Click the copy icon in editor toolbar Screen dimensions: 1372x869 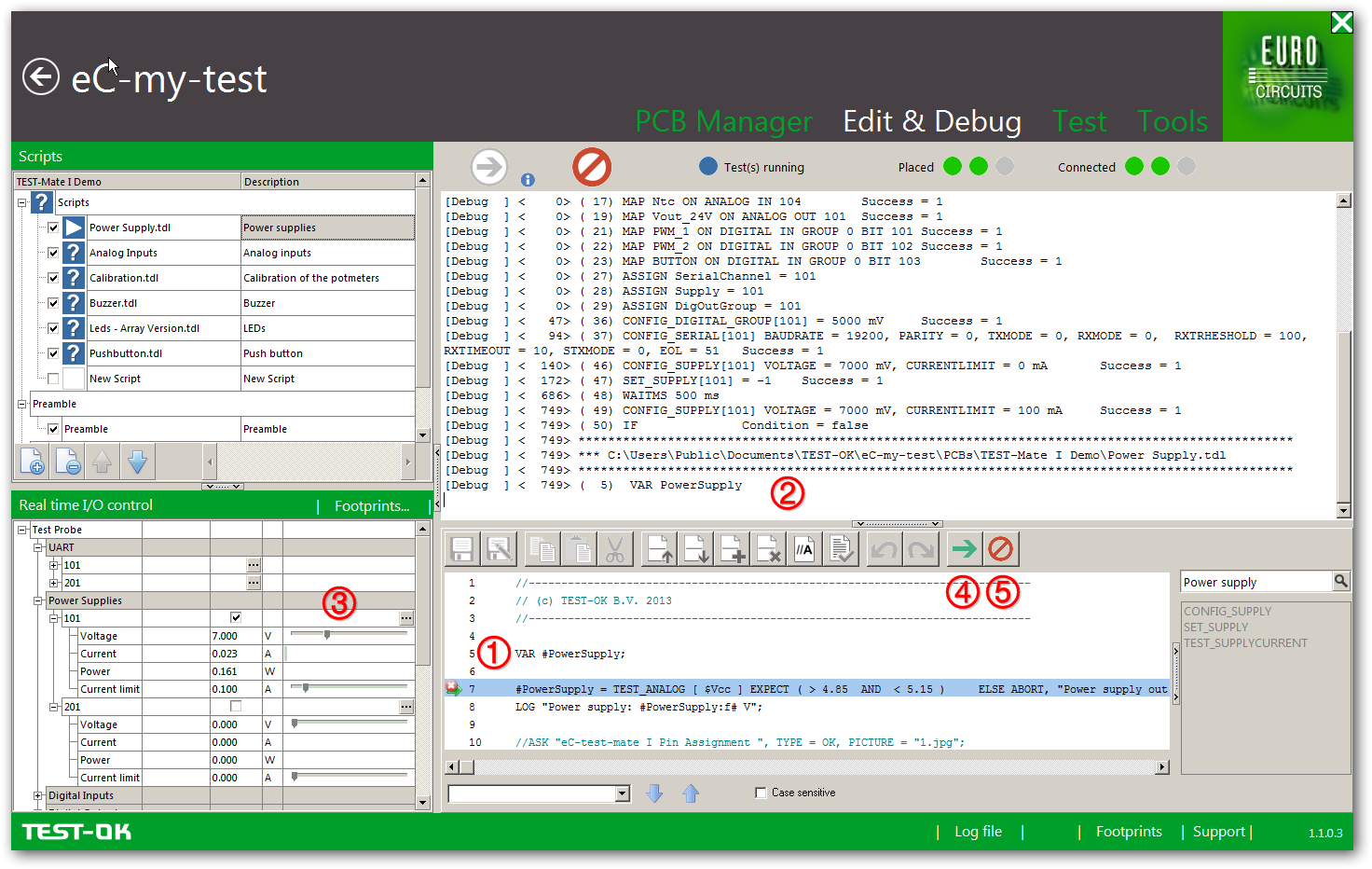click(x=542, y=549)
